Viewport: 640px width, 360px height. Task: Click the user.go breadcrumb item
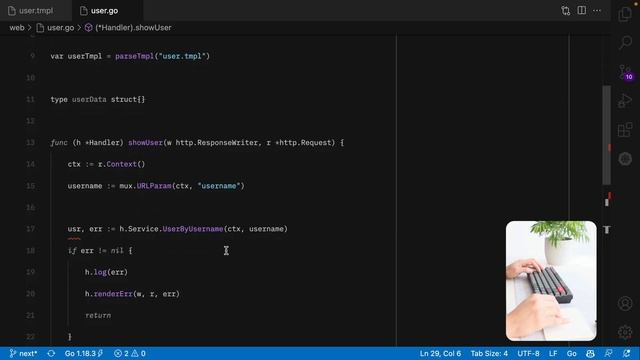click(60, 28)
